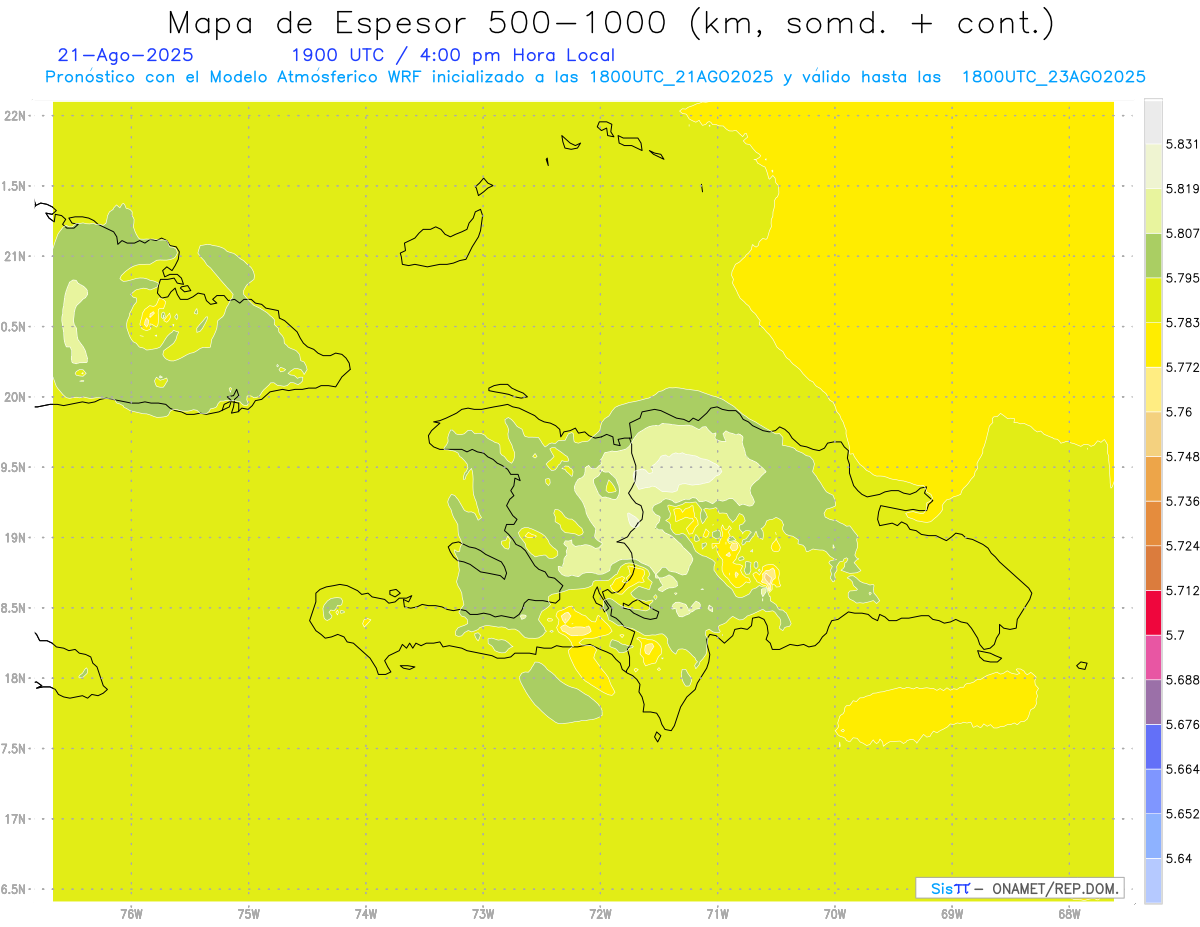Click the 70W longitude label
The width and height of the screenshot is (1200, 927).
pos(835,914)
